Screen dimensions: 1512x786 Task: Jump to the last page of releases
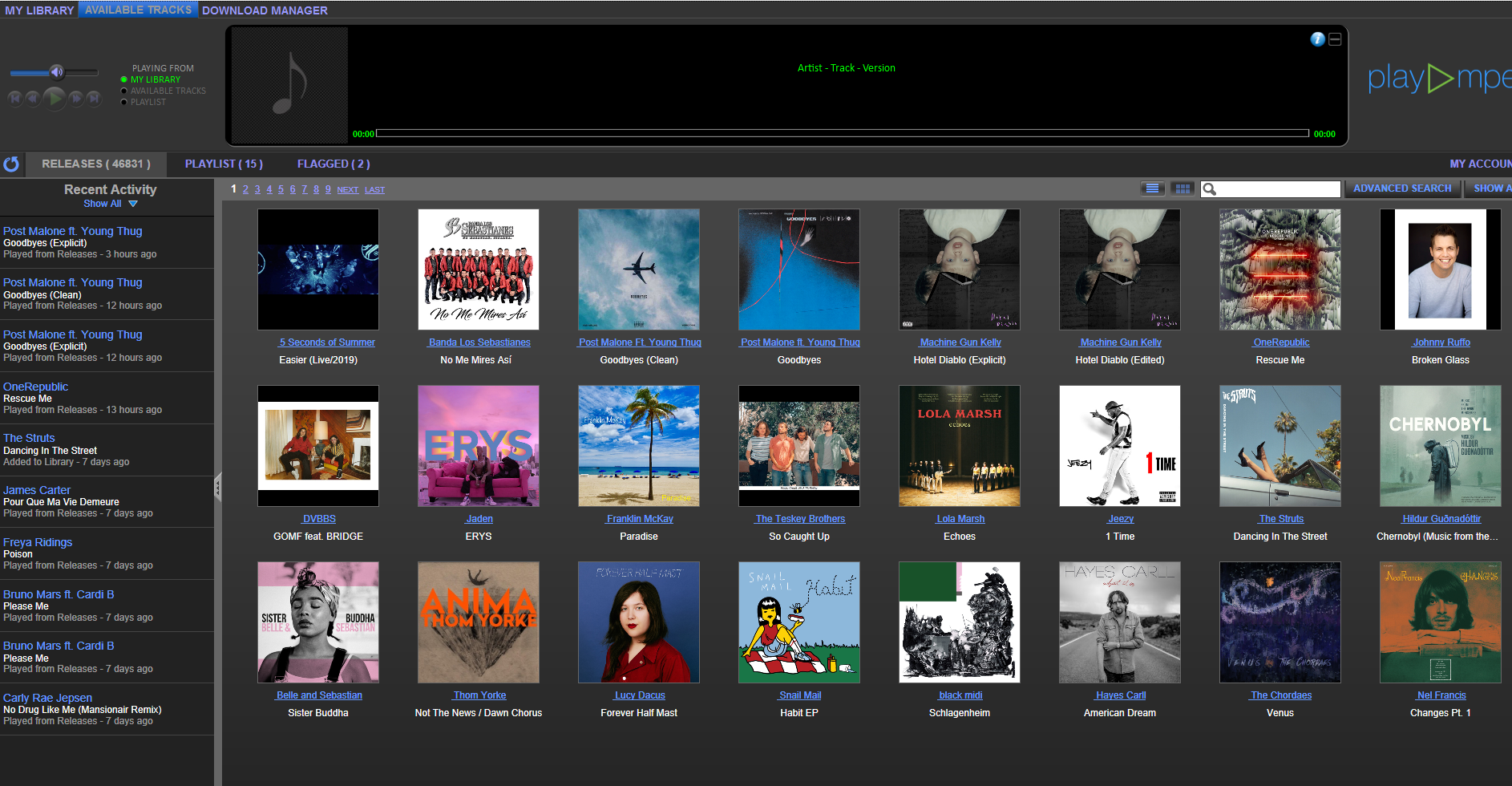pos(374,190)
